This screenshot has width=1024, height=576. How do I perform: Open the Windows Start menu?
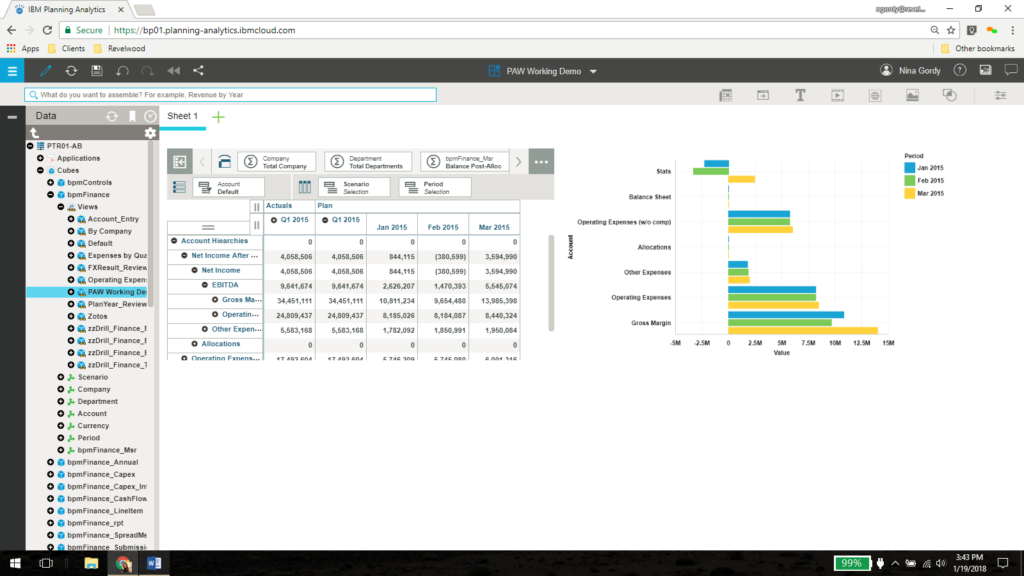point(14,563)
